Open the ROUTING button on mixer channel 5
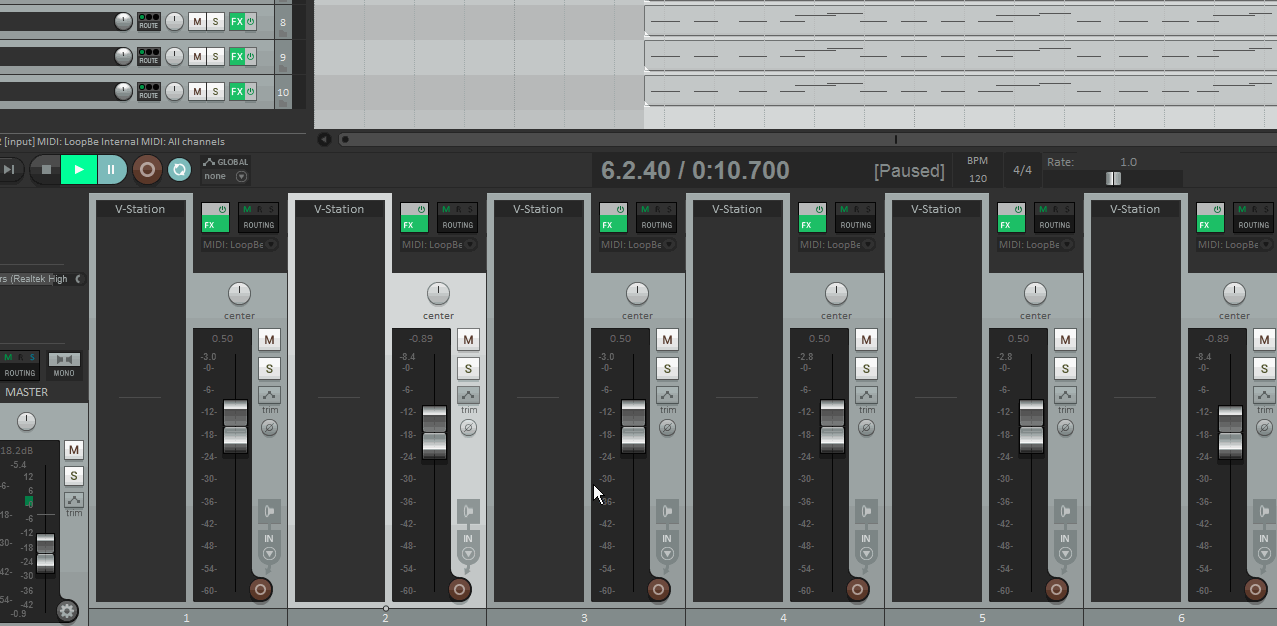Viewport: 1277px width, 626px height. coord(1054,218)
